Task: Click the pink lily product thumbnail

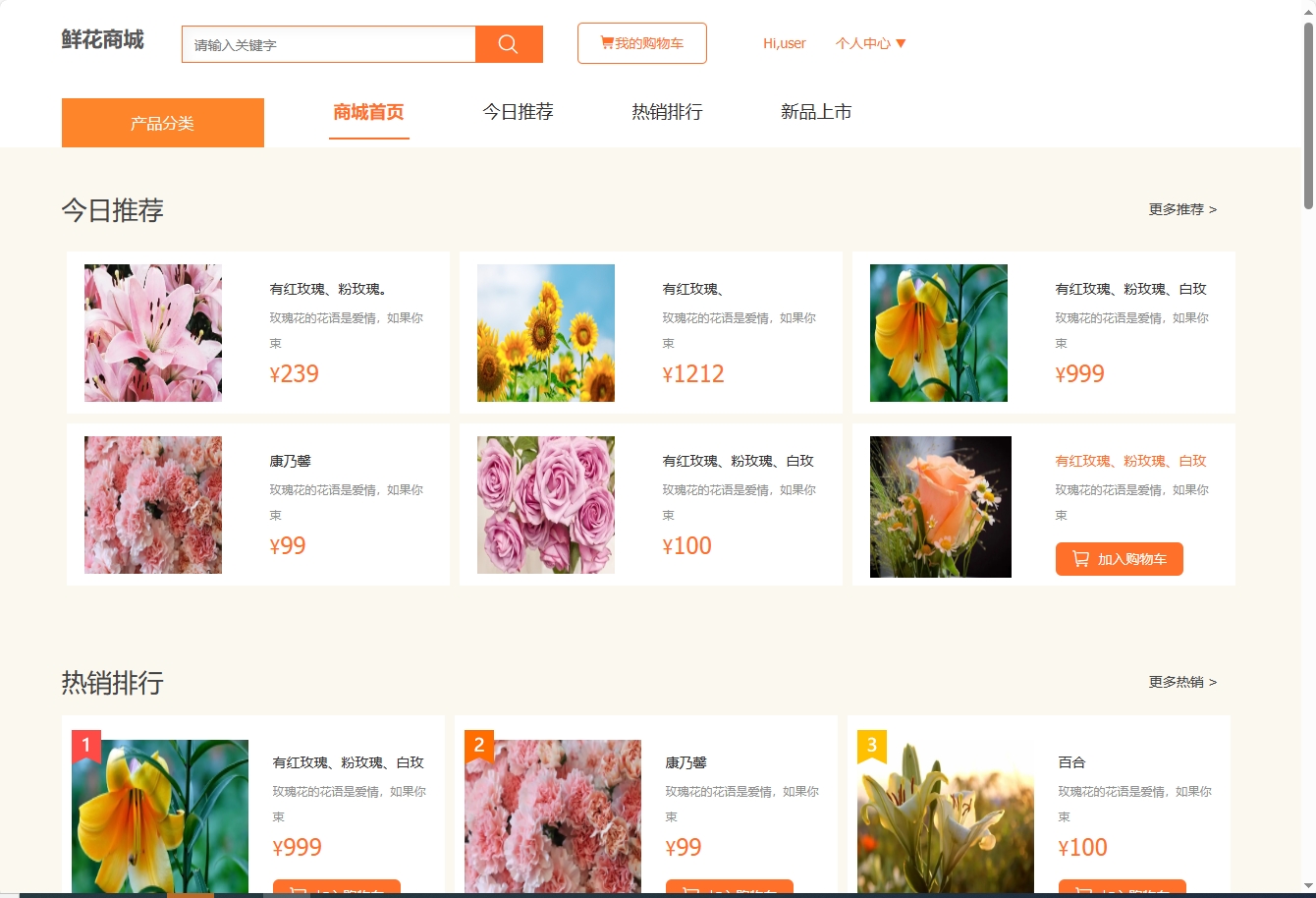Action: point(152,332)
